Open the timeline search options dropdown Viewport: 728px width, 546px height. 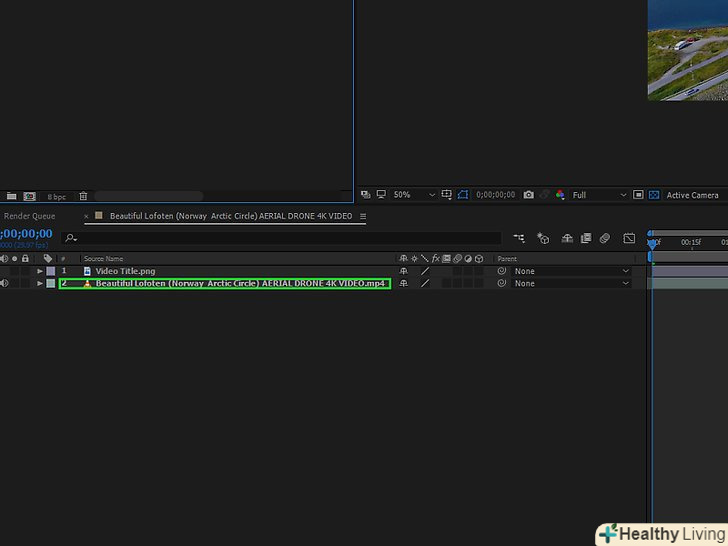pyautogui.click(x=71, y=238)
